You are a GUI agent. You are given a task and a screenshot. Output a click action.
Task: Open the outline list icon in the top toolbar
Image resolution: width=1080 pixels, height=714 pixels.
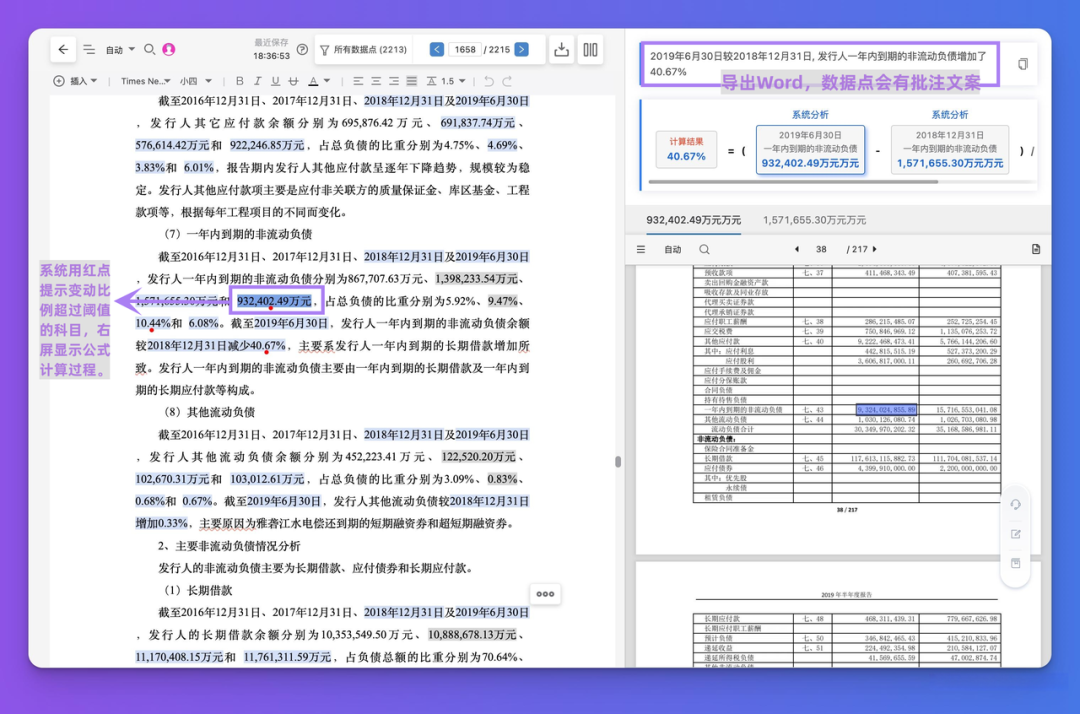click(89, 50)
